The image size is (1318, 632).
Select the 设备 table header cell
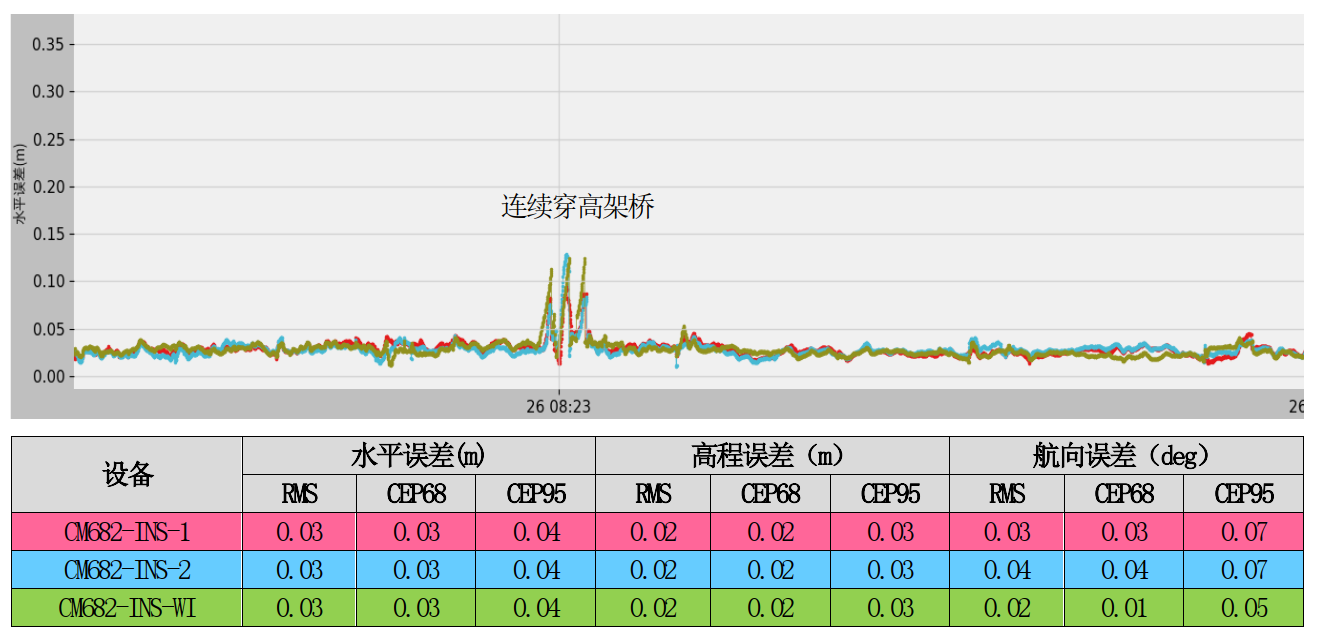(127, 474)
